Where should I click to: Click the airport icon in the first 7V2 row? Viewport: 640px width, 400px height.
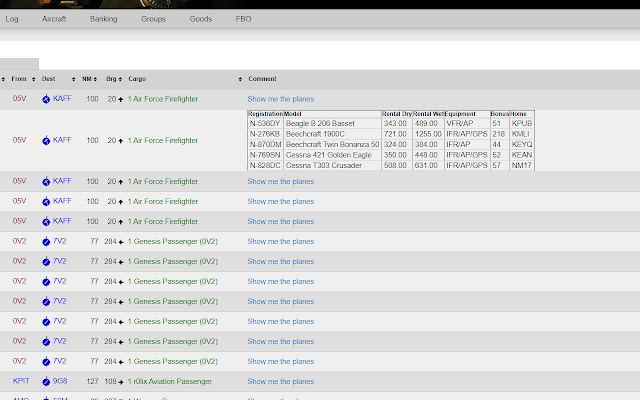(46, 241)
